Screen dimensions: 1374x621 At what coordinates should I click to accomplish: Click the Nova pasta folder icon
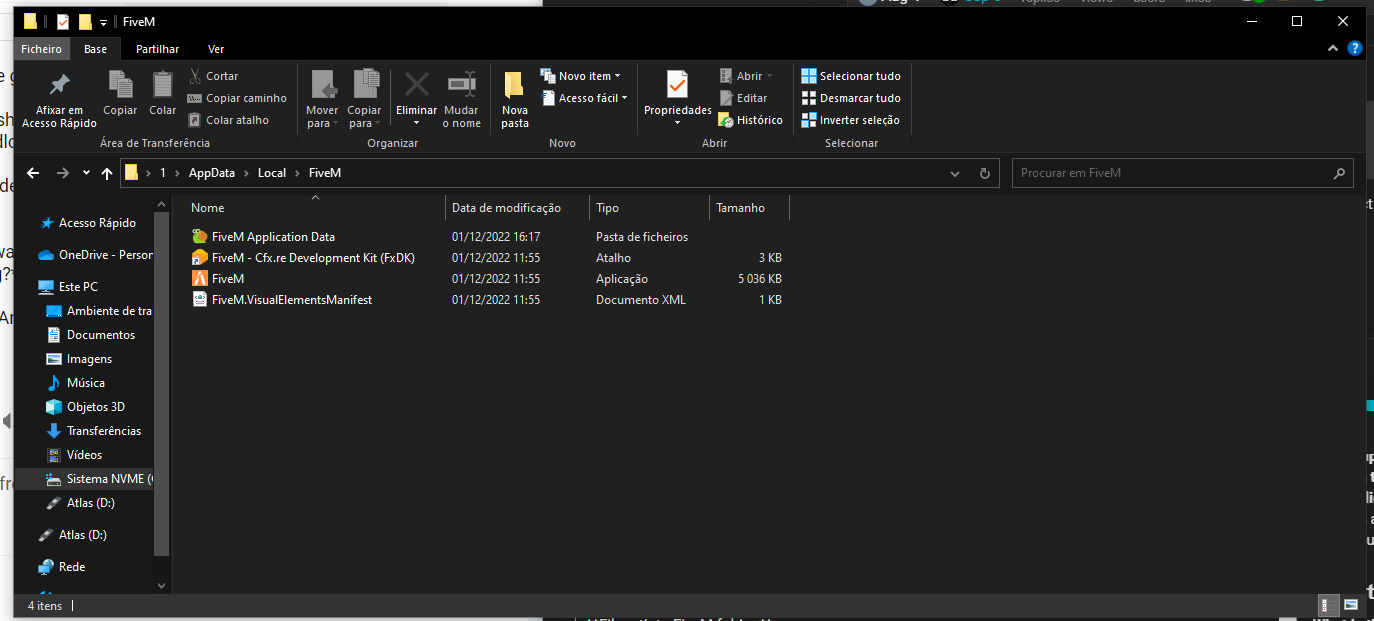[514, 87]
